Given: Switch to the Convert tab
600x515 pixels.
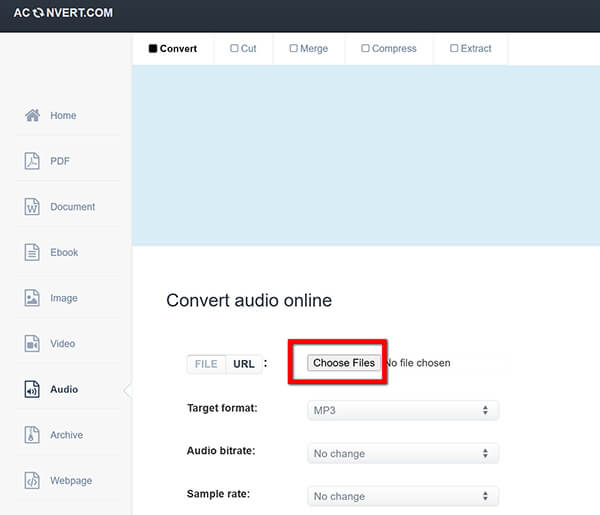Looking at the screenshot, I should point(173,49).
